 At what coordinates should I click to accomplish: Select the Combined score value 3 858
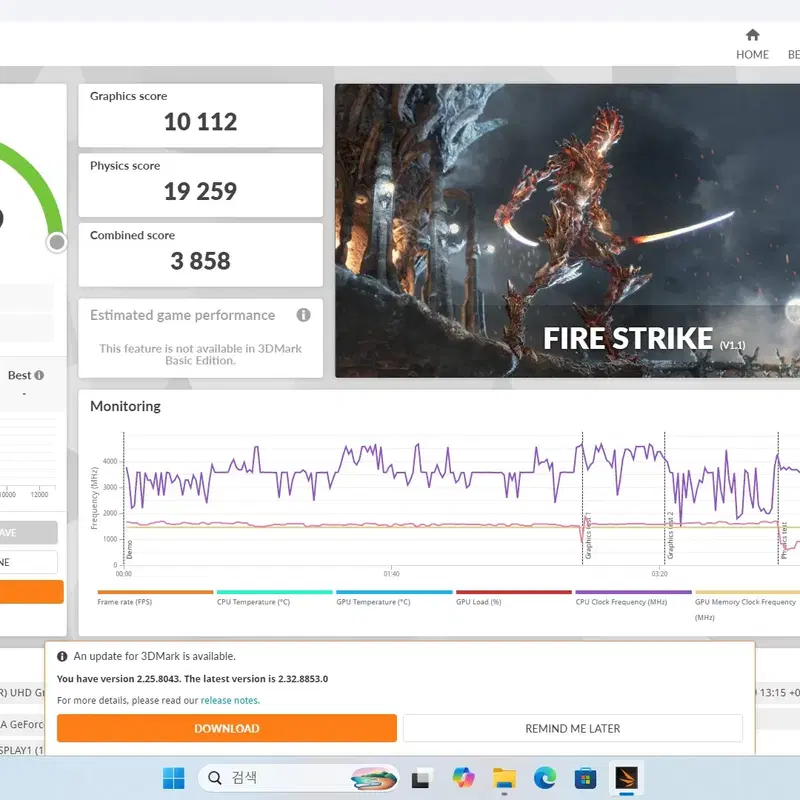point(201,261)
